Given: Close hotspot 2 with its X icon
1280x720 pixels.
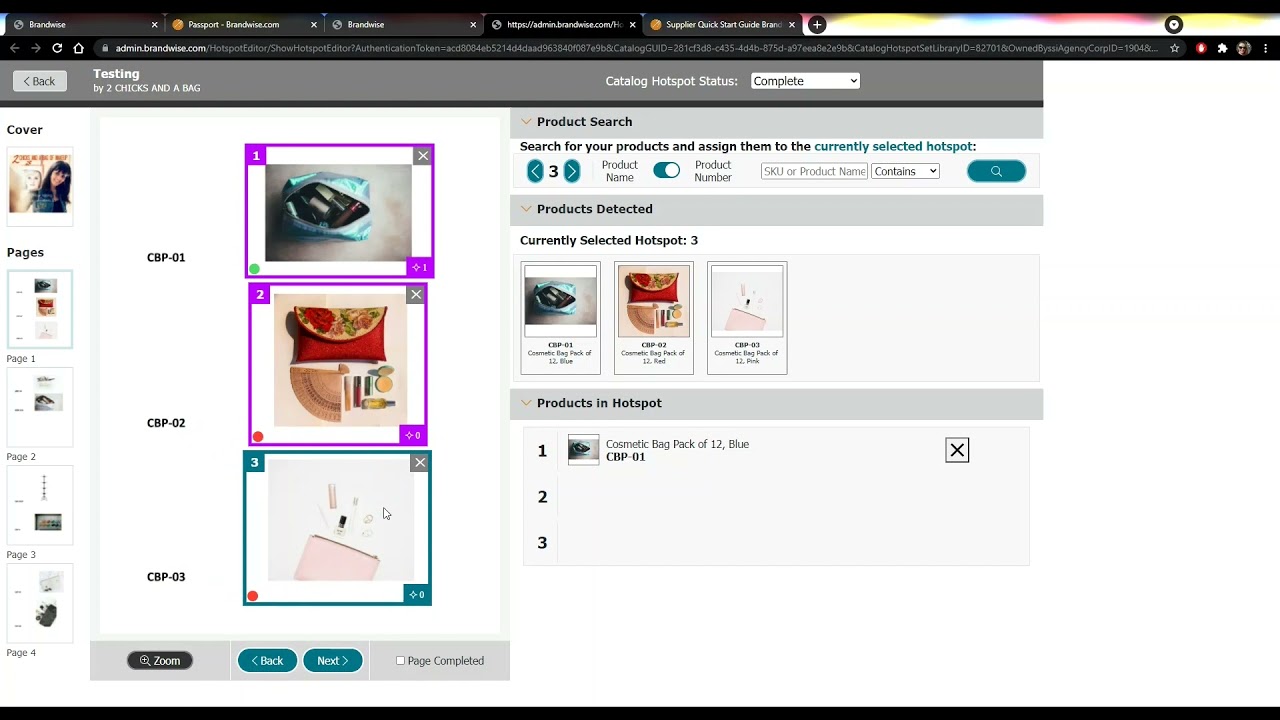Looking at the screenshot, I should coord(416,294).
